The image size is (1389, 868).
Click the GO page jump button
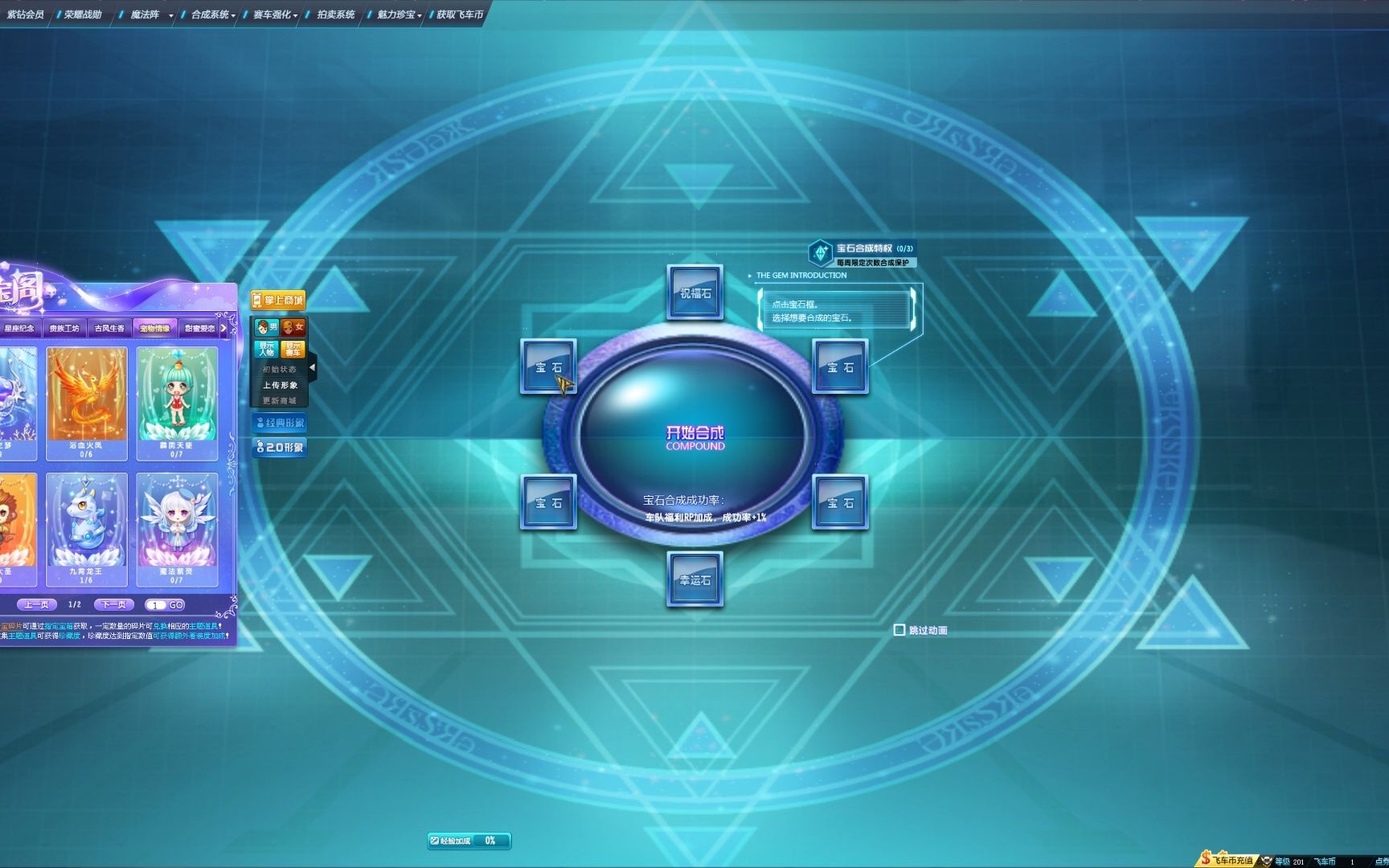tap(176, 604)
